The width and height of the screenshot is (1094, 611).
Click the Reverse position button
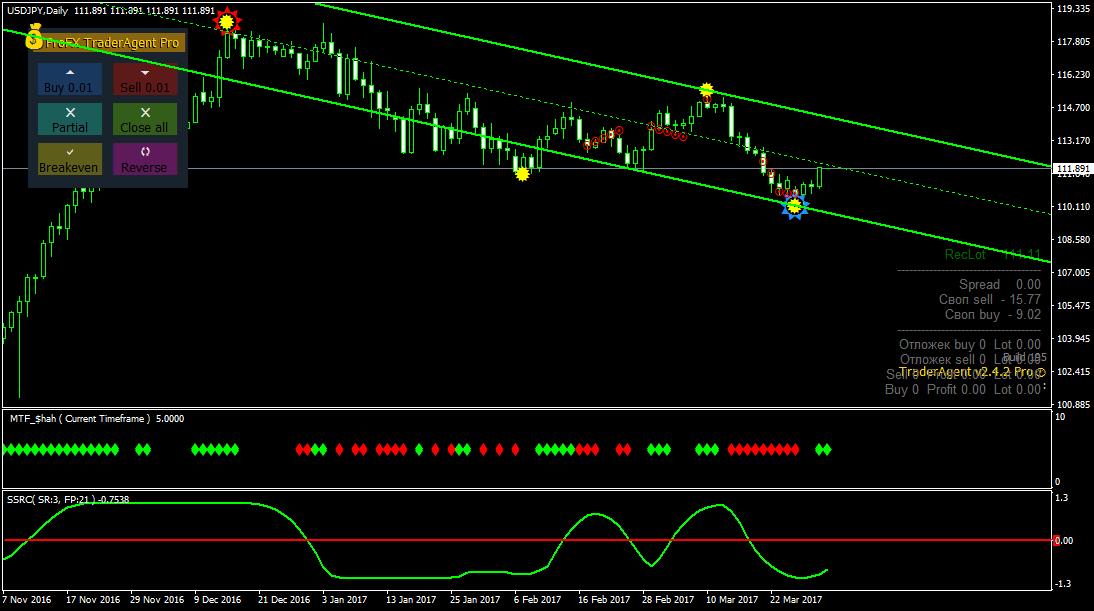click(144, 159)
